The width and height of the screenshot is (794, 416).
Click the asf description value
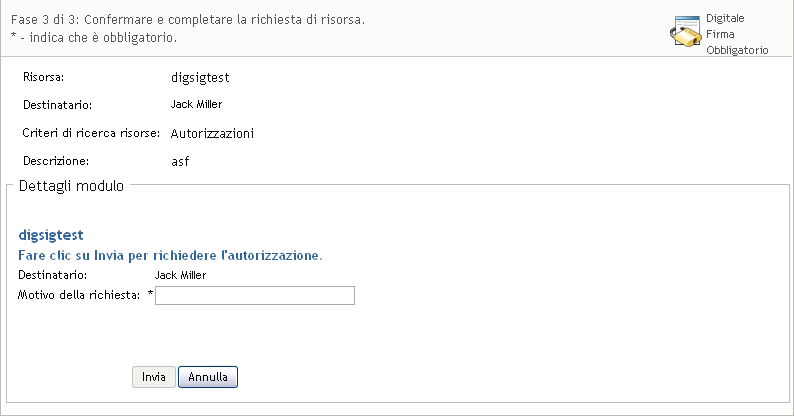click(180, 161)
